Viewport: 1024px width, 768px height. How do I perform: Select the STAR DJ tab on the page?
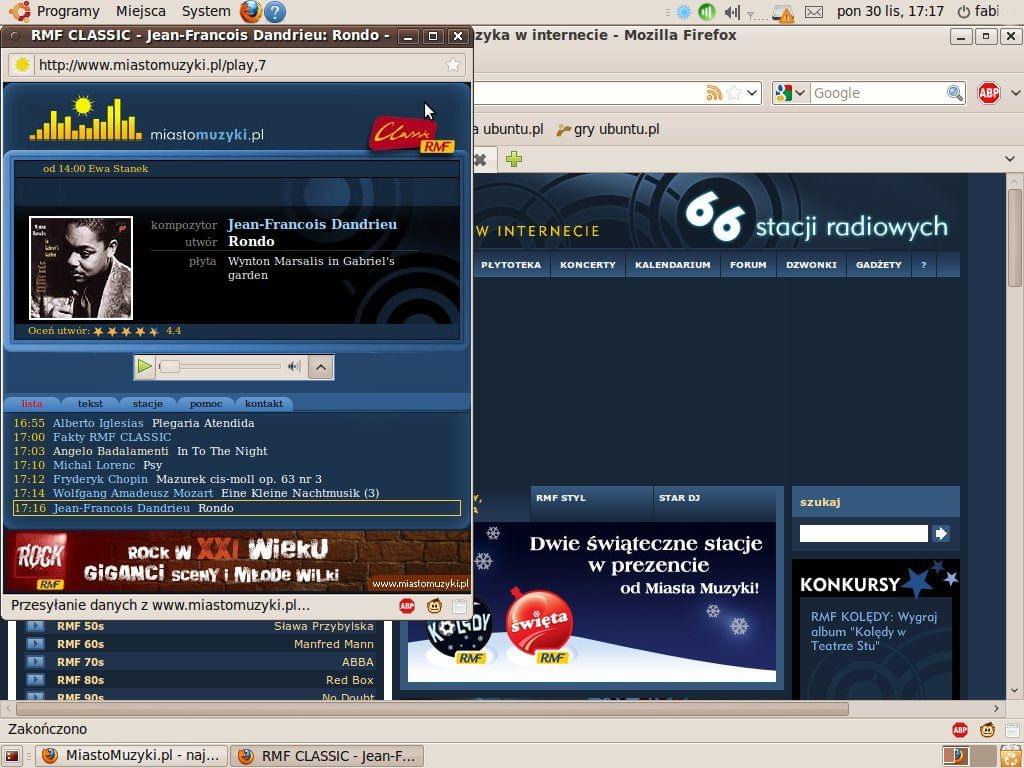(x=714, y=503)
